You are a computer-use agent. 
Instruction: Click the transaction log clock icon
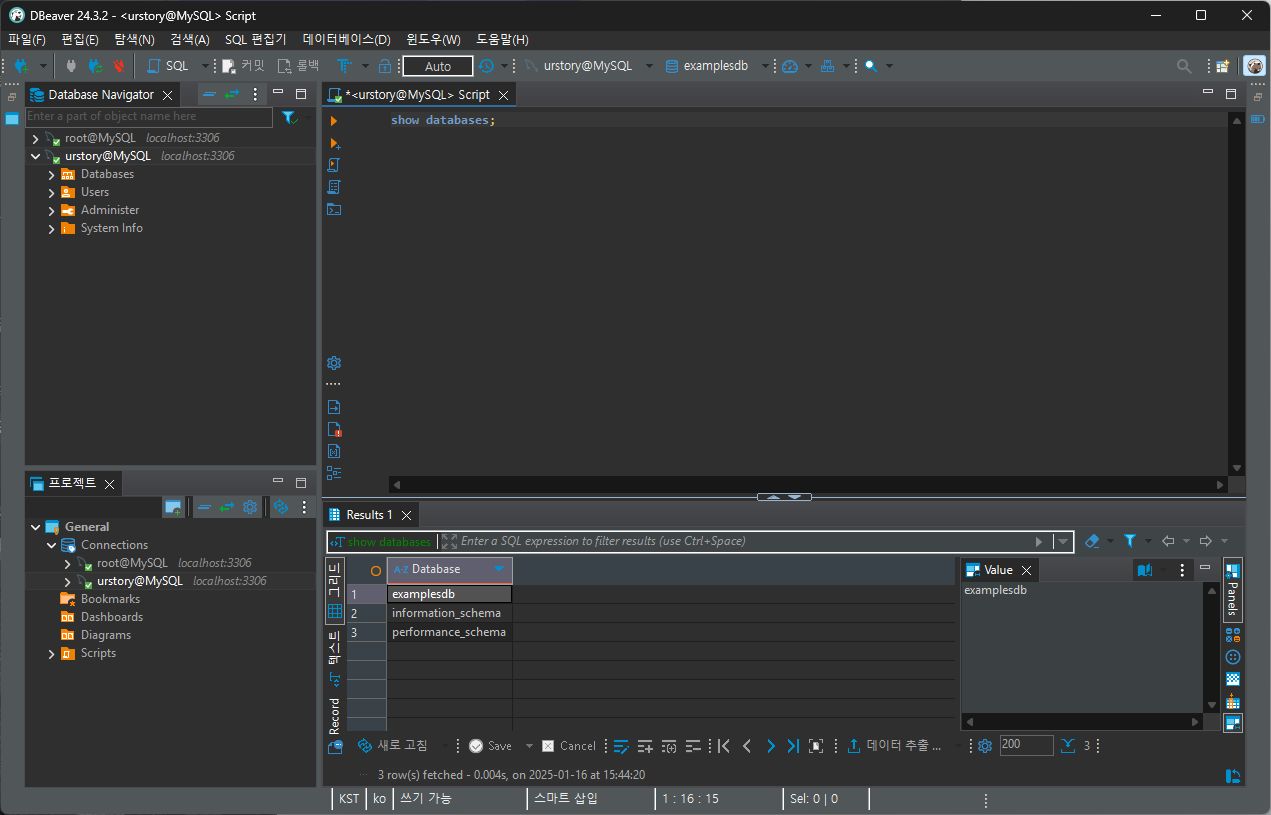(486, 66)
